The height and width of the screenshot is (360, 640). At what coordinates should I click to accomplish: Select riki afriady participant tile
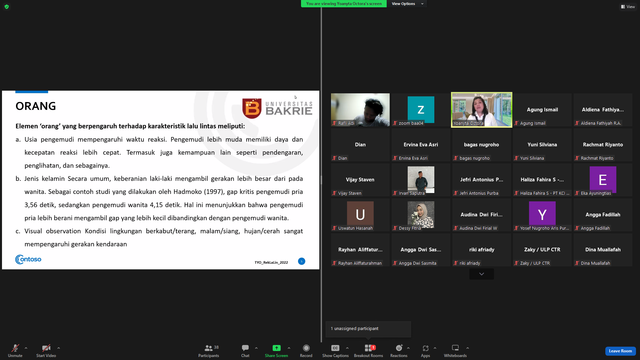tap(482, 250)
